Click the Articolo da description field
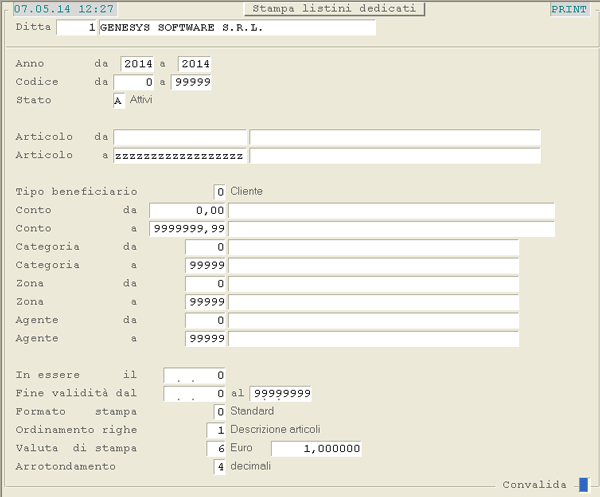The image size is (600, 497). pos(395,137)
